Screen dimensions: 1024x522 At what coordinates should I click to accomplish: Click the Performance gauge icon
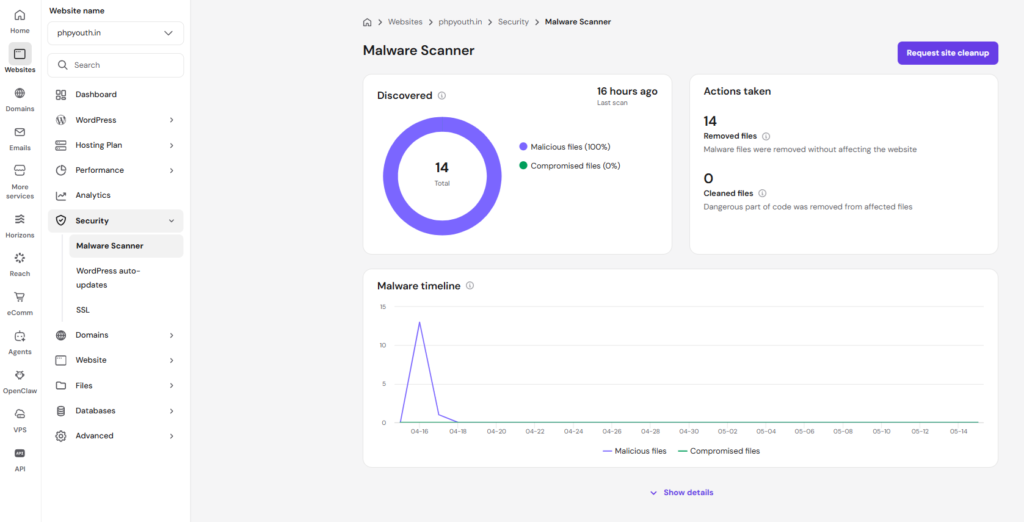pyautogui.click(x=61, y=170)
